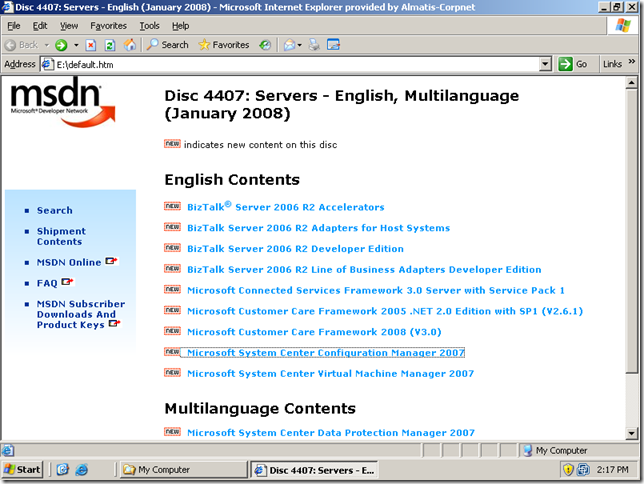This screenshot has height=484, width=644.
Task: Open the File menu
Action: (14, 26)
